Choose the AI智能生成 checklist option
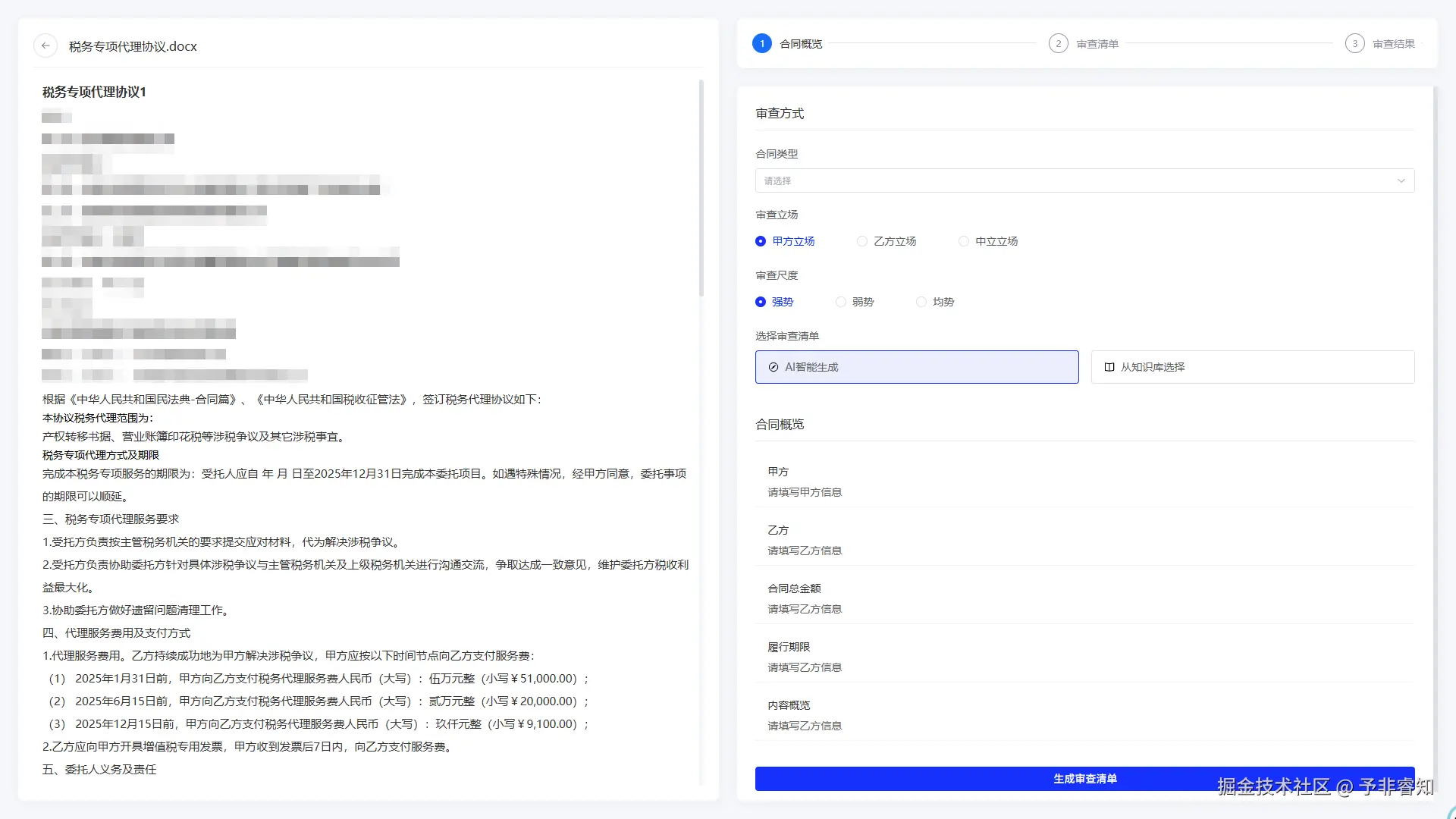This screenshot has width=1456, height=819. point(916,367)
